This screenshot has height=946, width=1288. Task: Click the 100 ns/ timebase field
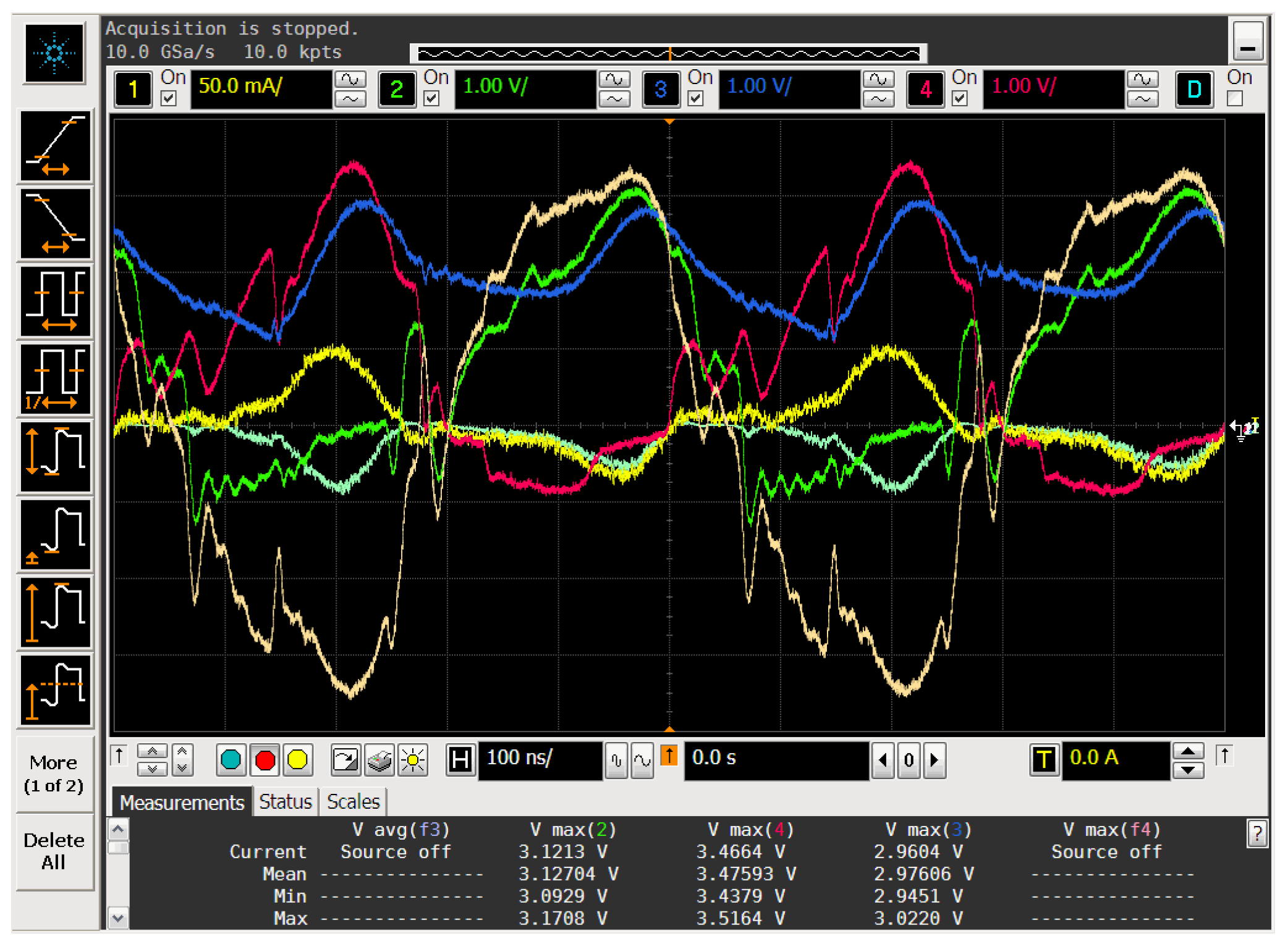pyautogui.click(x=539, y=759)
